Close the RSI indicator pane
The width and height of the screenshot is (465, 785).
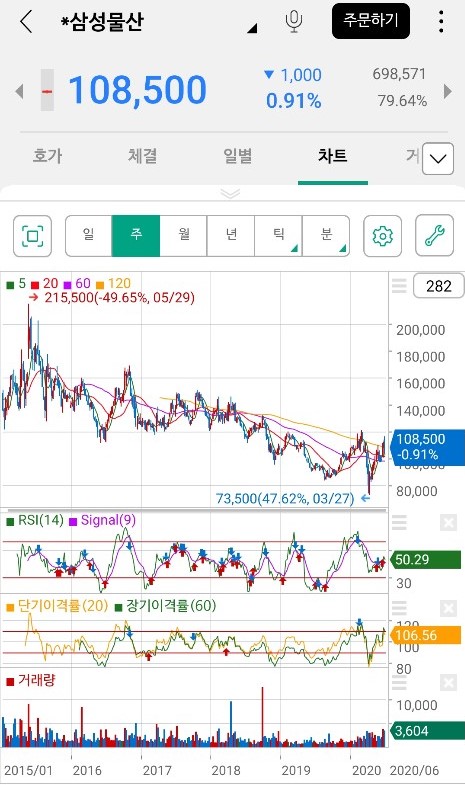[x=448, y=523]
